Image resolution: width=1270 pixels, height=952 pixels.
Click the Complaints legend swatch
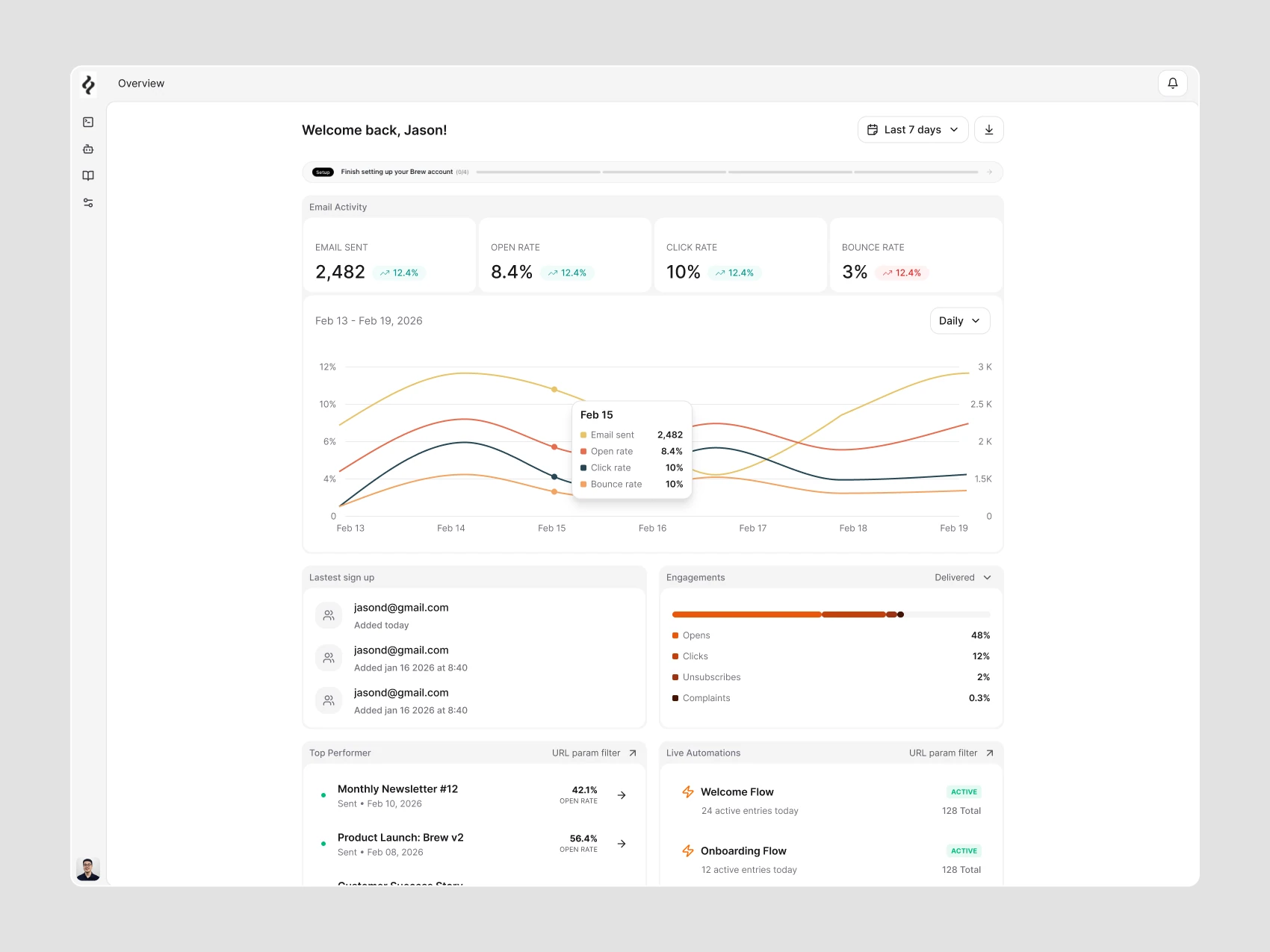click(675, 698)
